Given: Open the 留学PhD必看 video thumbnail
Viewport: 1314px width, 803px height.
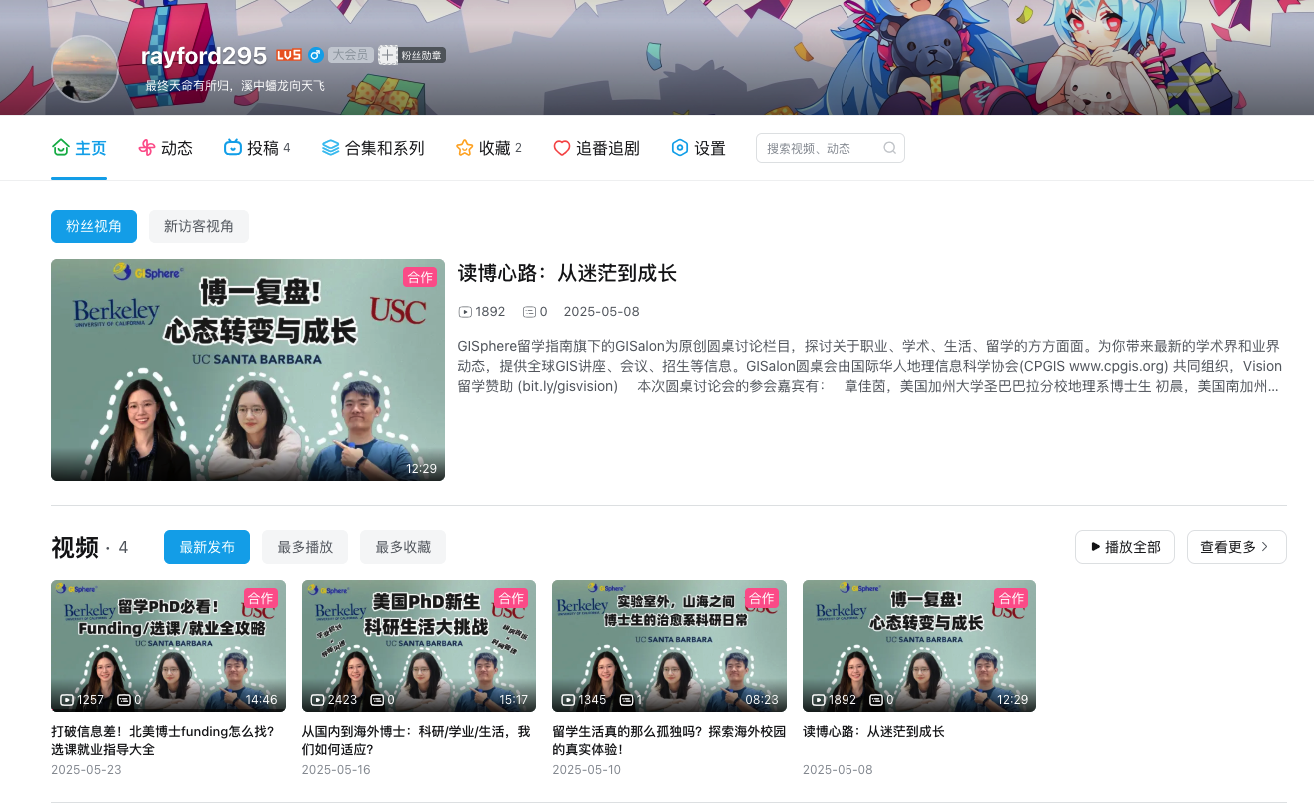Looking at the screenshot, I should click(168, 646).
